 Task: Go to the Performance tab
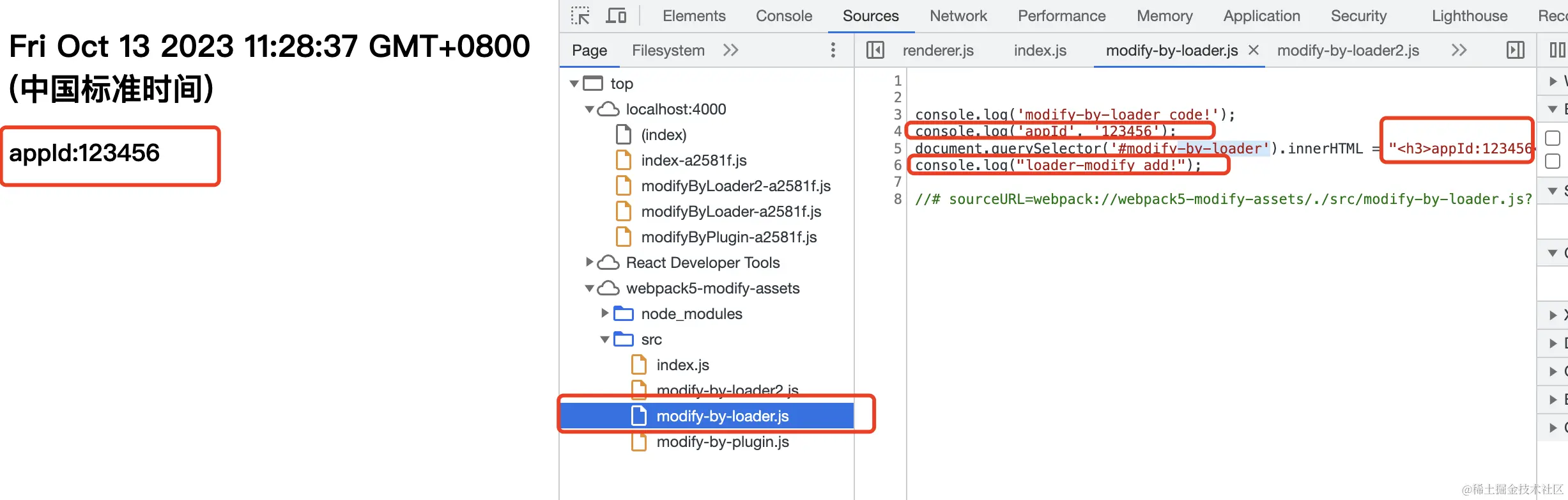pos(1061,16)
